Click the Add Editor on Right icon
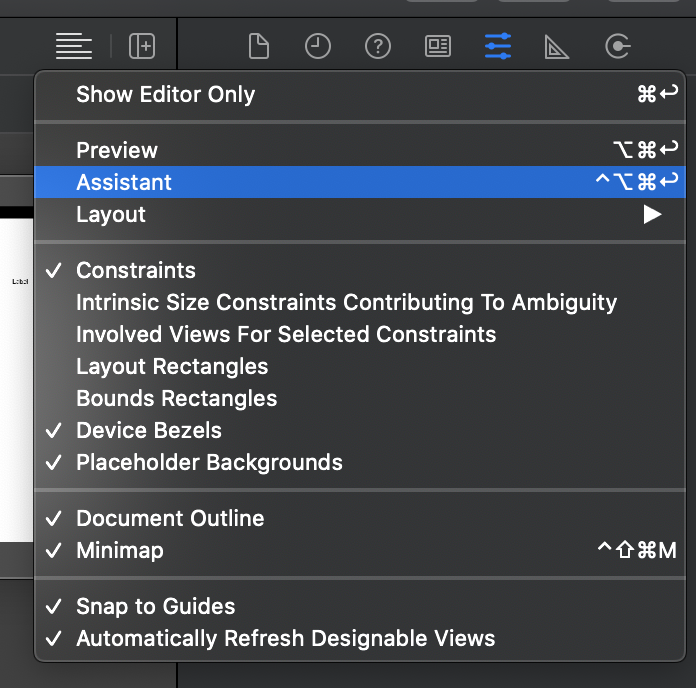Screen dimensions: 696x688 [143, 46]
